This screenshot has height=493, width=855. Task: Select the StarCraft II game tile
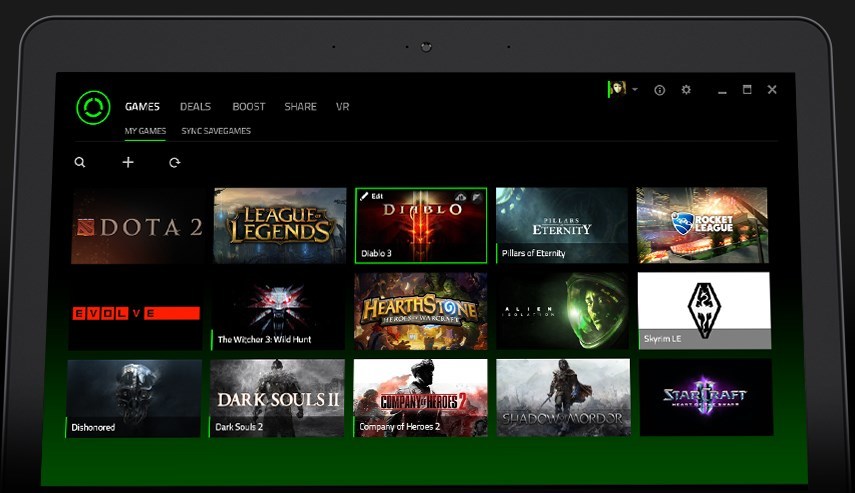click(x=706, y=398)
